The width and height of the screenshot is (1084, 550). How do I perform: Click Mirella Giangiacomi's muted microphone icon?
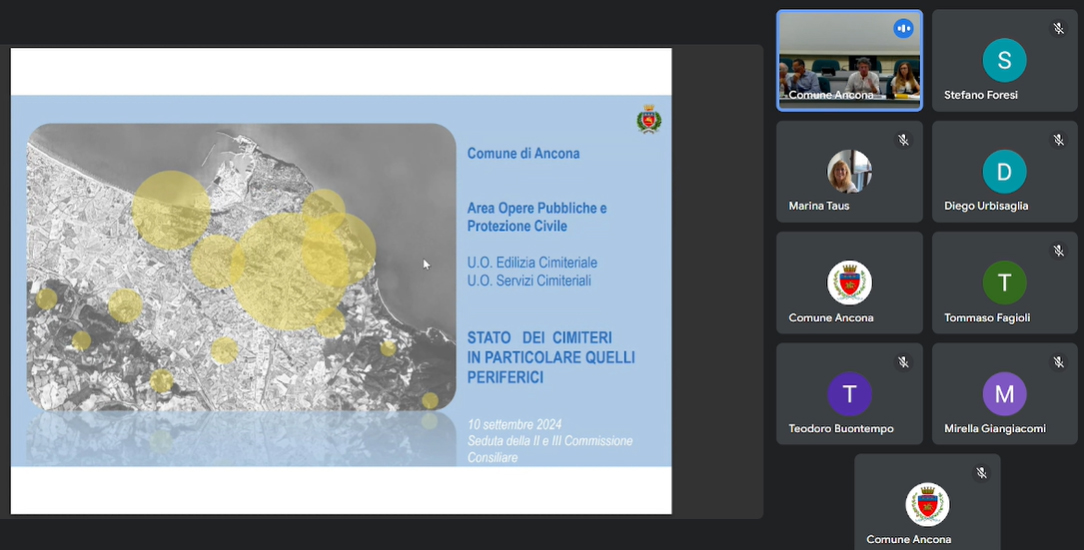coord(1058,362)
